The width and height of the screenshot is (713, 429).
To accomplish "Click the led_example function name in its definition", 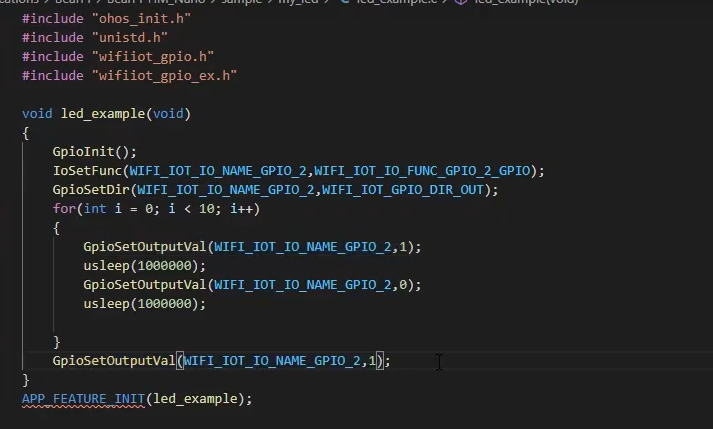I will pos(103,113).
